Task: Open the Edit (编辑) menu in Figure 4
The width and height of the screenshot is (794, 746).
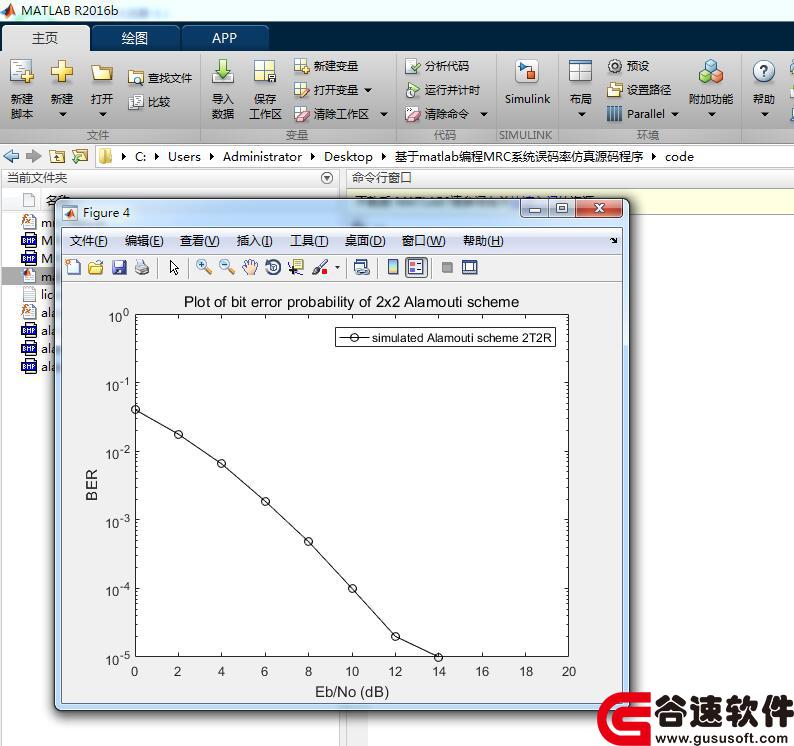Action: 144,241
